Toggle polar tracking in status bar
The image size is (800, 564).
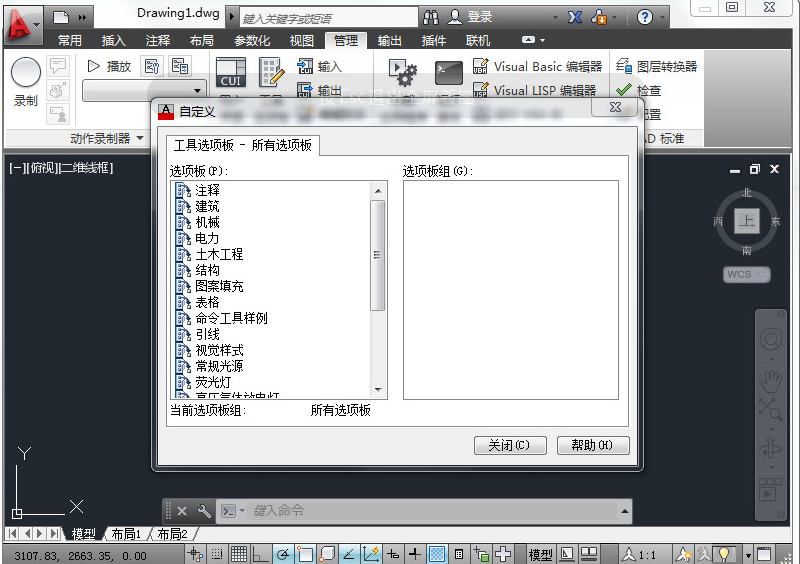pos(283,554)
